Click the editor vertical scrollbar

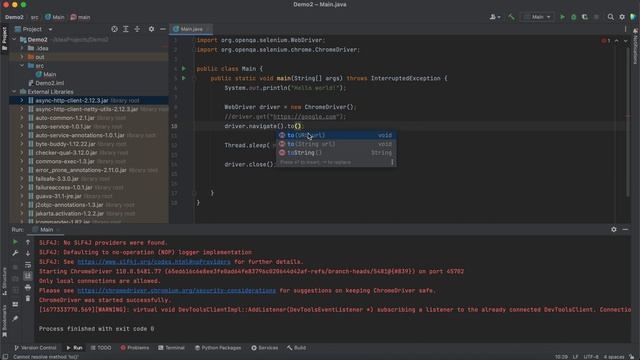coord(628,122)
